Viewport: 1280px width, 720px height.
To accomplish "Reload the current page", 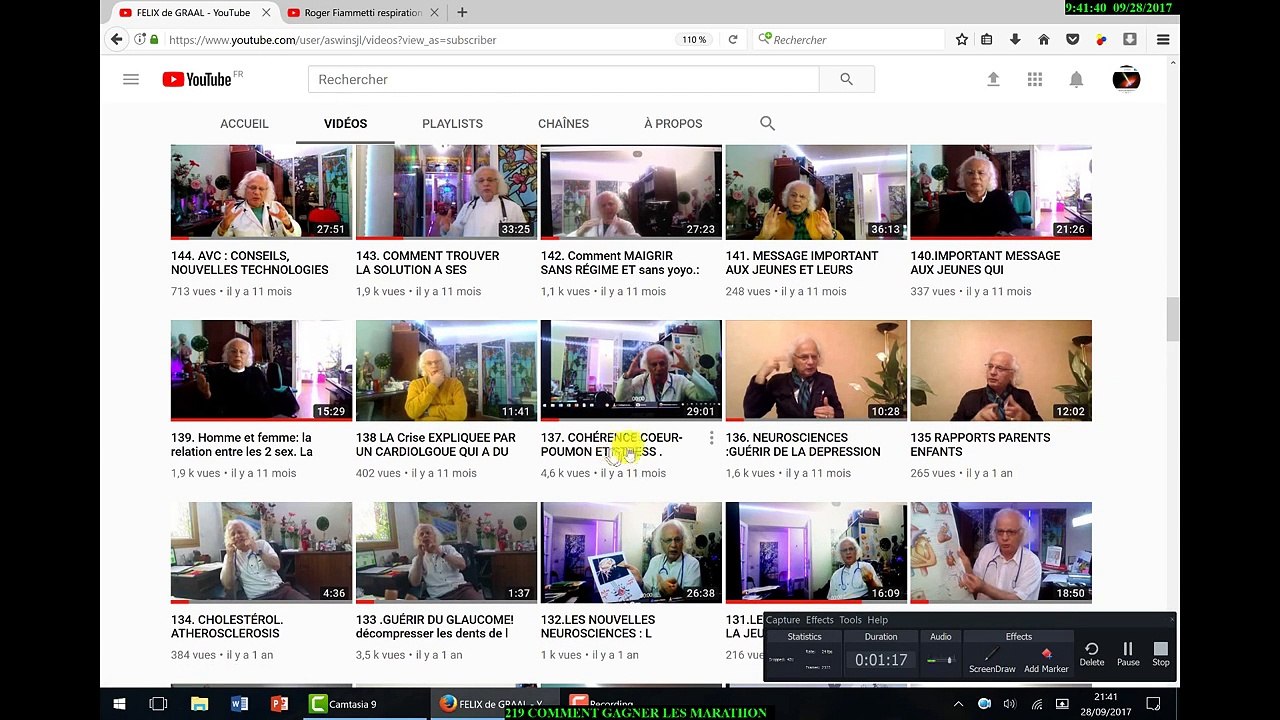I will (x=732, y=39).
